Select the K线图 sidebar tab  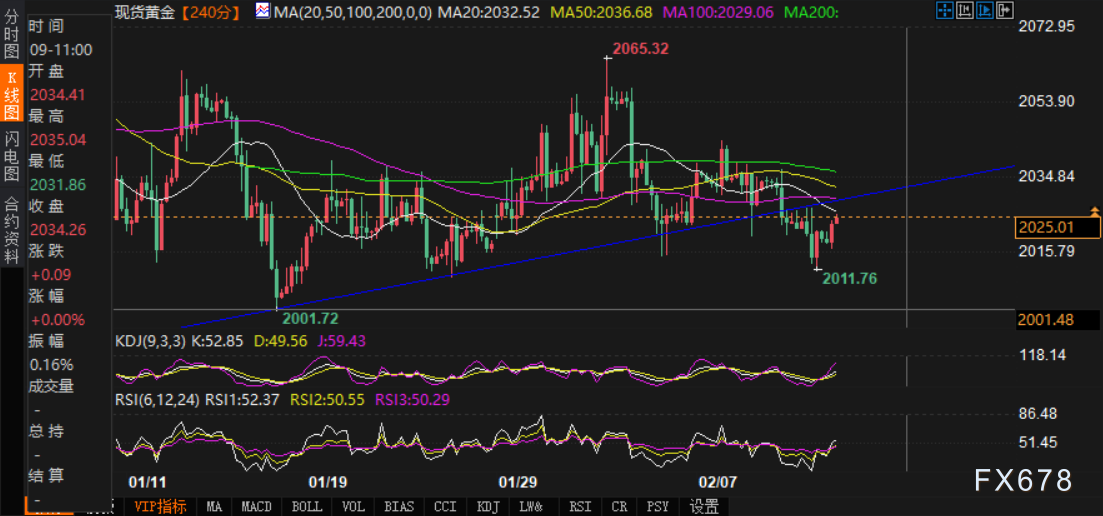(12, 95)
